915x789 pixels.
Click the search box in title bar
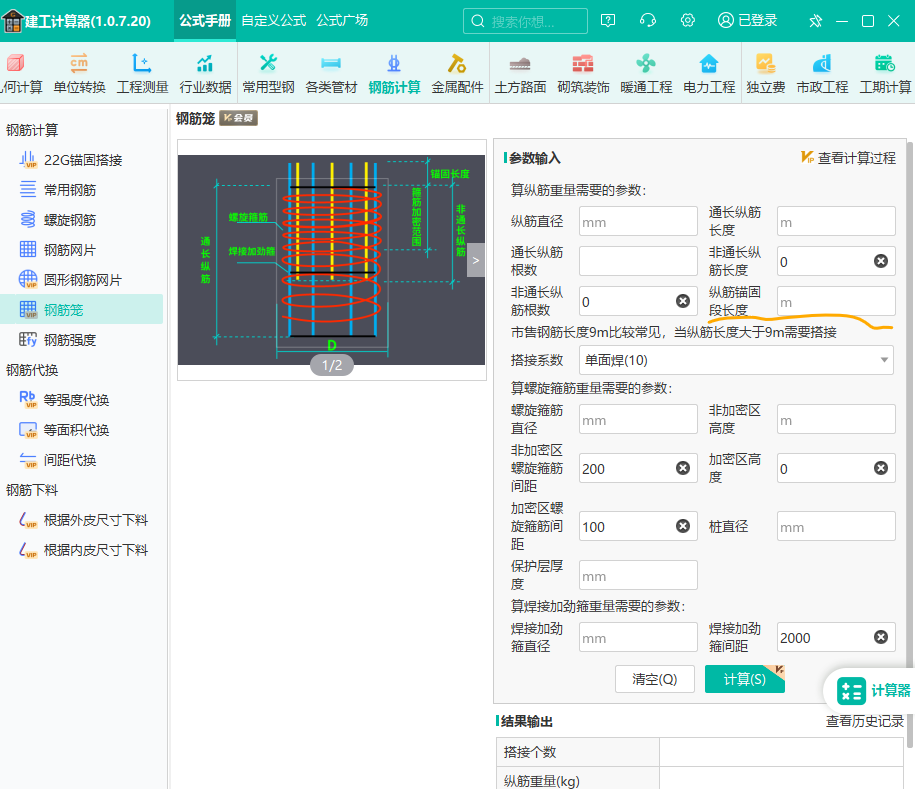[x=525, y=21]
